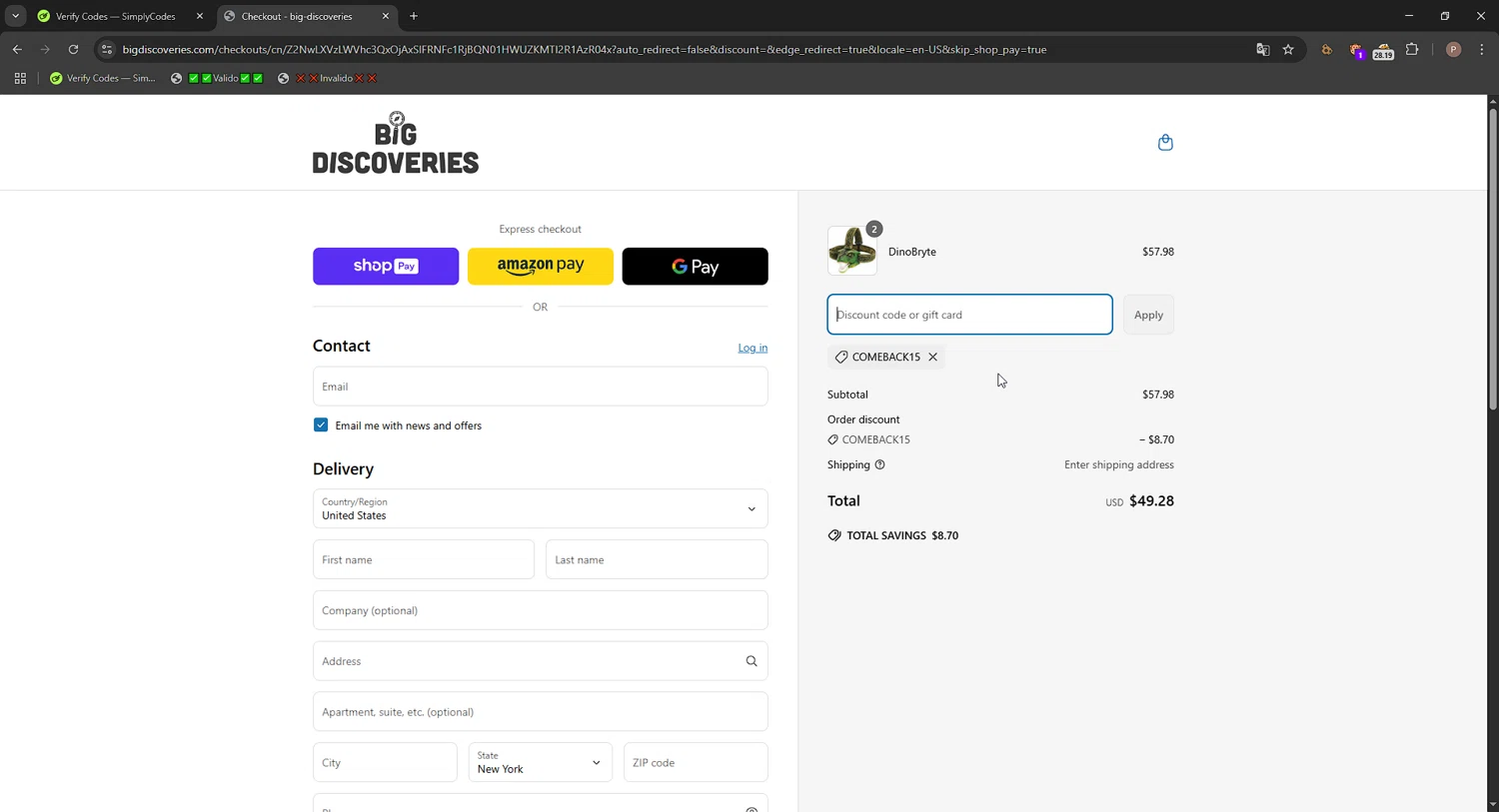Click the shipping info help icon

pos(879,464)
